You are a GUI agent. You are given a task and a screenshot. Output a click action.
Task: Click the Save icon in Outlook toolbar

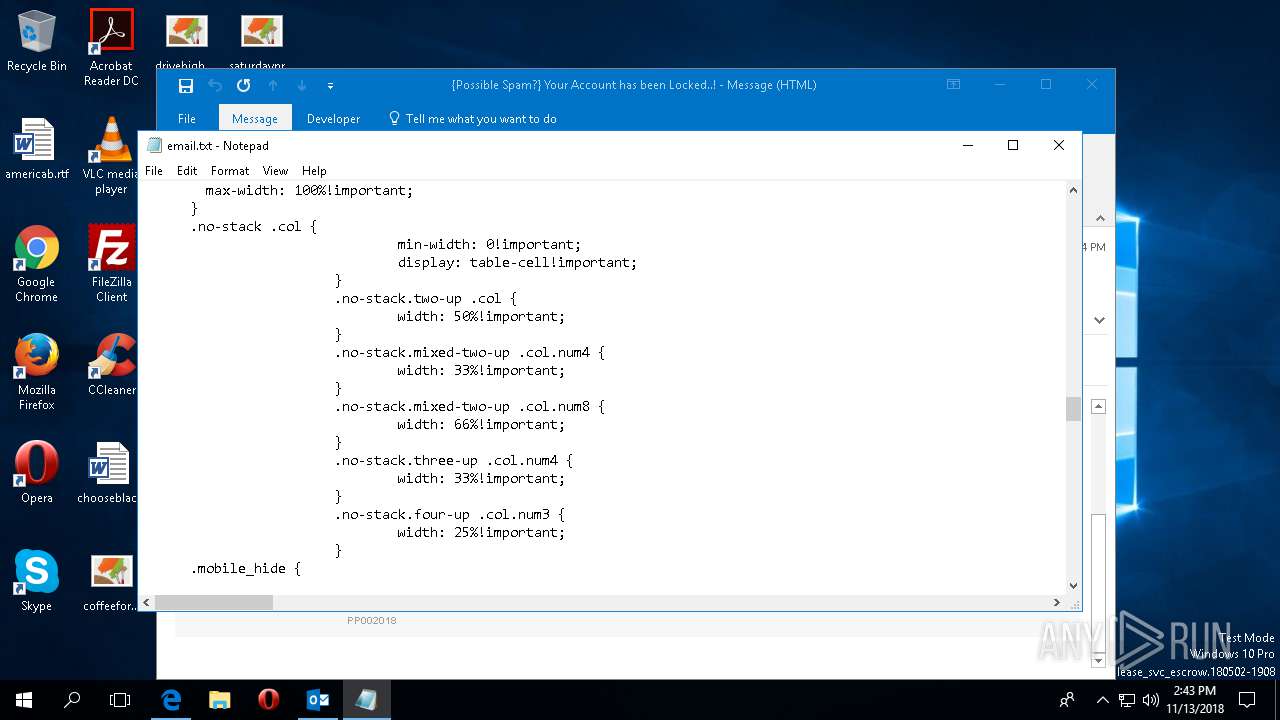click(186, 86)
